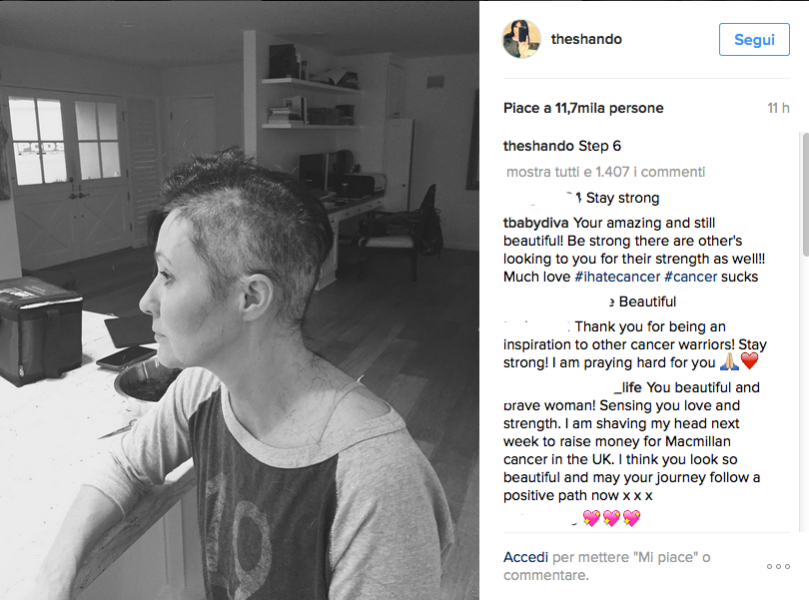Click the tbabydiva commenter username

coord(536,223)
